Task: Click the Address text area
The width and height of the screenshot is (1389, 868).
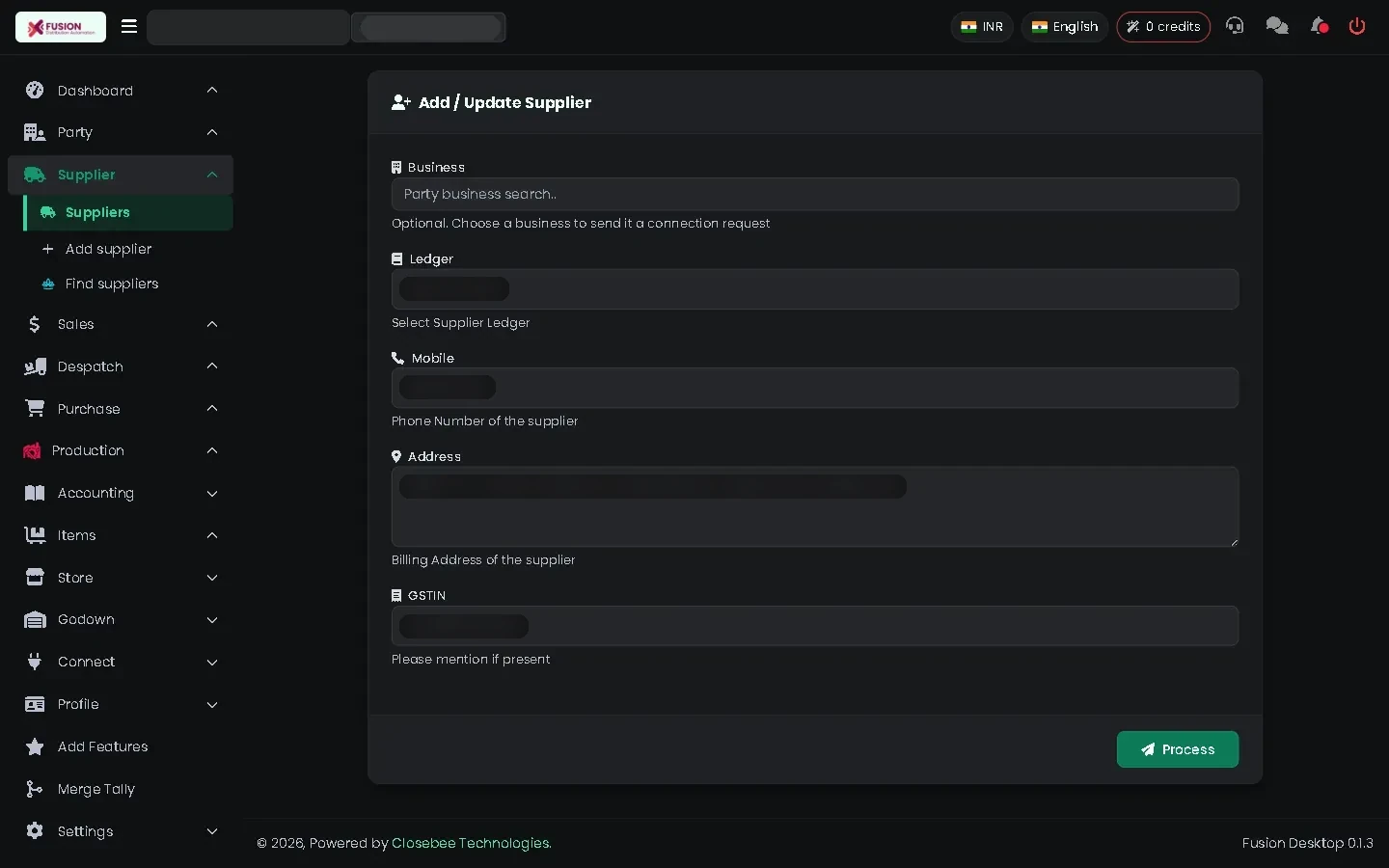Action: tap(815, 506)
